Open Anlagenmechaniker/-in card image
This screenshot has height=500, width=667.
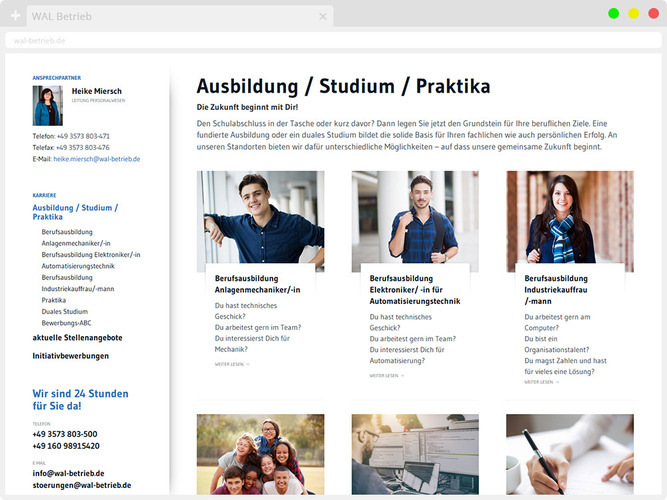pyautogui.click(x=260, y=217)
